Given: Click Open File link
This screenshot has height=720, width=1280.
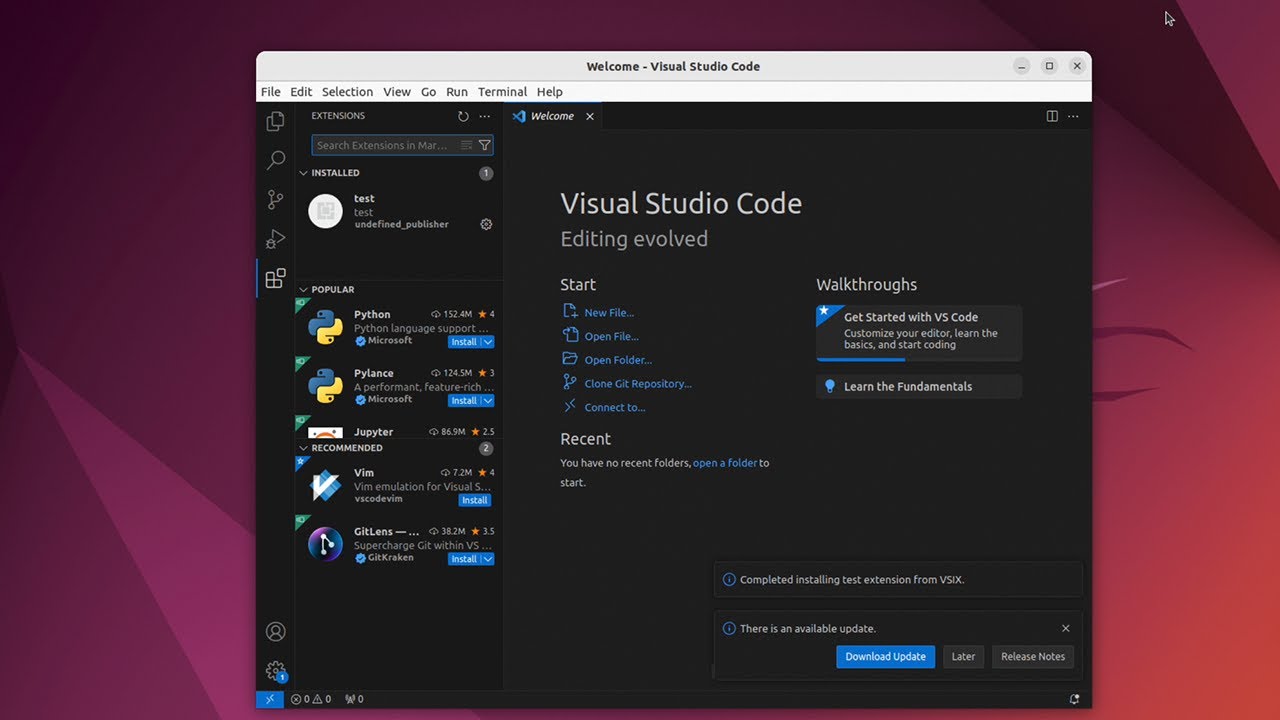Looking at the screenshot, I should pyautogui.click(x=611, y=337).
